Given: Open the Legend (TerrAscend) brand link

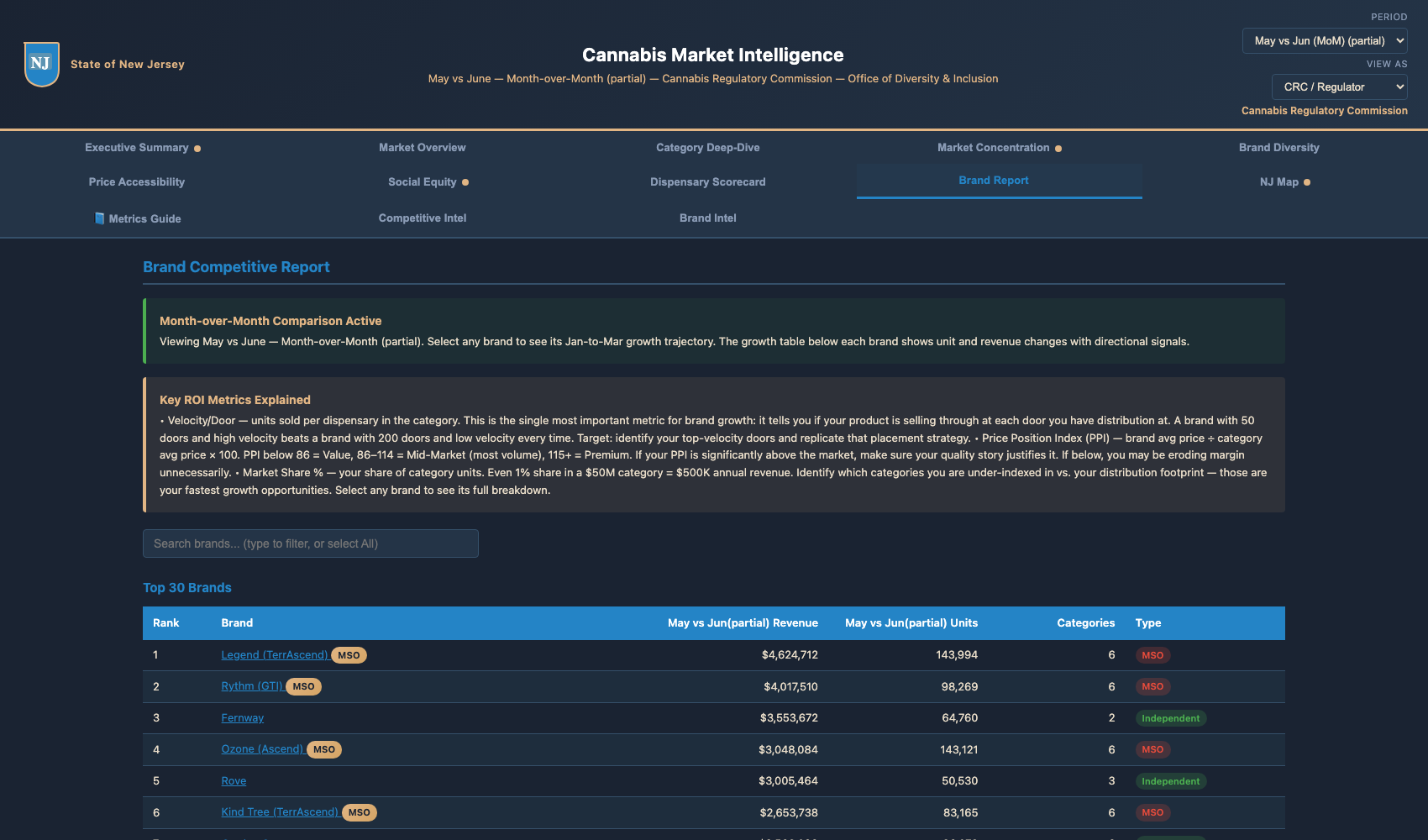Looking at the screenshot, I should pyautogui.click(x=275, y=655).
